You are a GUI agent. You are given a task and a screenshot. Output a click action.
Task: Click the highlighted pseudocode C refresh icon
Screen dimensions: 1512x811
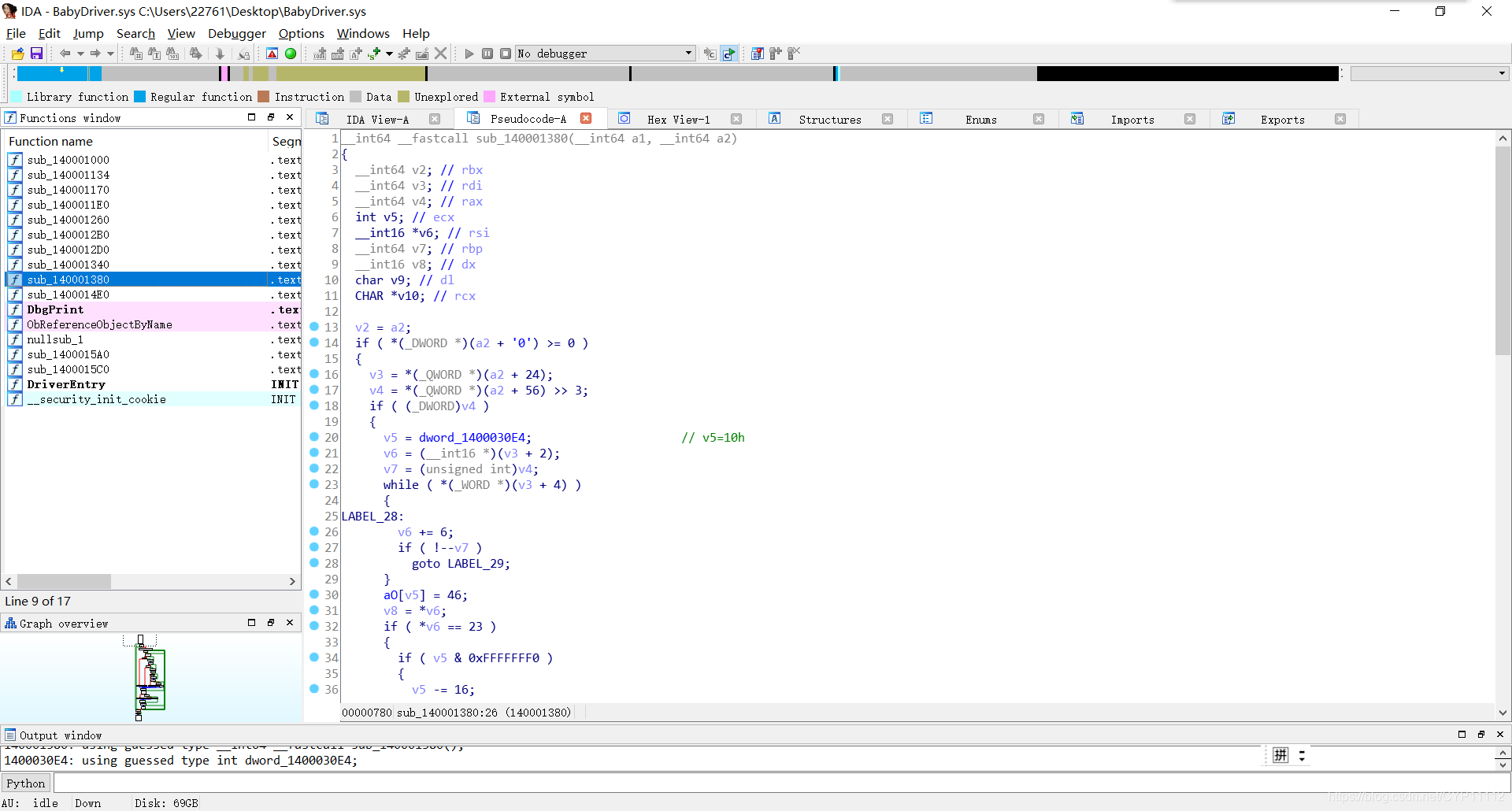click(728, 54)
